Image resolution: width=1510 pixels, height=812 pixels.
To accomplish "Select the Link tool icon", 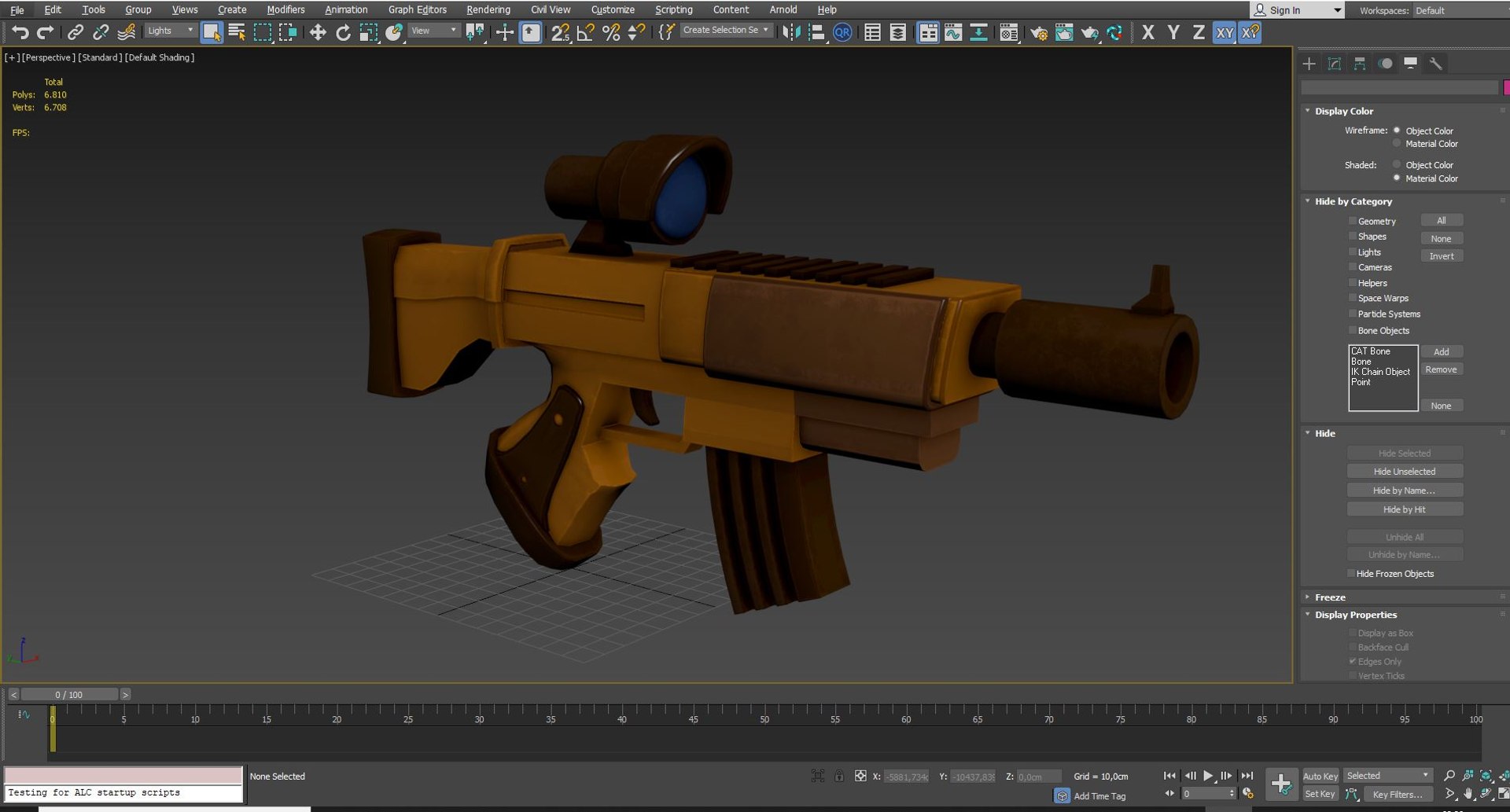I will 75,32.
